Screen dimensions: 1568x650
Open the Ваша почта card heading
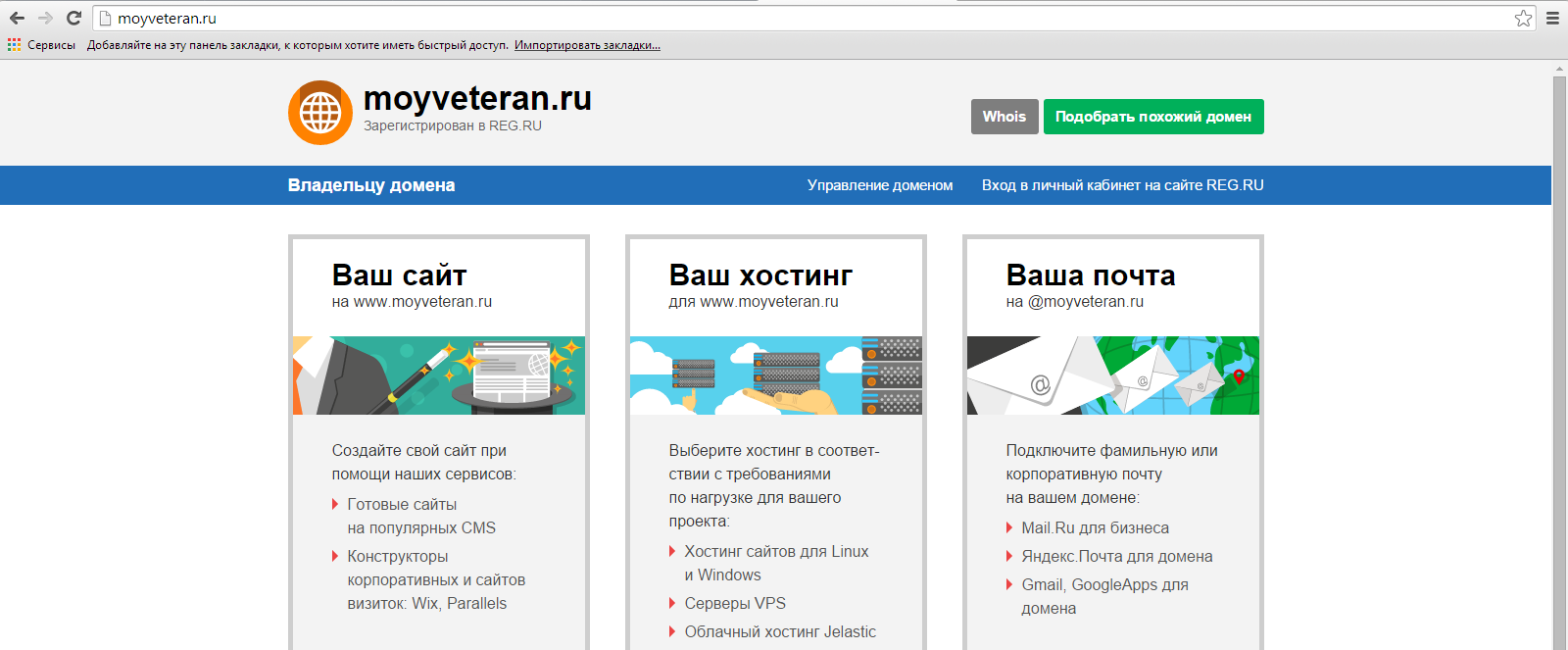(x=1091, y=275)
